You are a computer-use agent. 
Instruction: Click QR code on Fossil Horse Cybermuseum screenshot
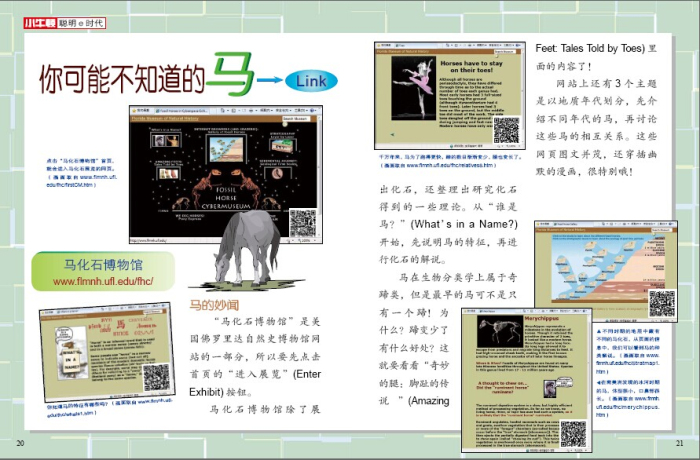(x=303, y=223)
